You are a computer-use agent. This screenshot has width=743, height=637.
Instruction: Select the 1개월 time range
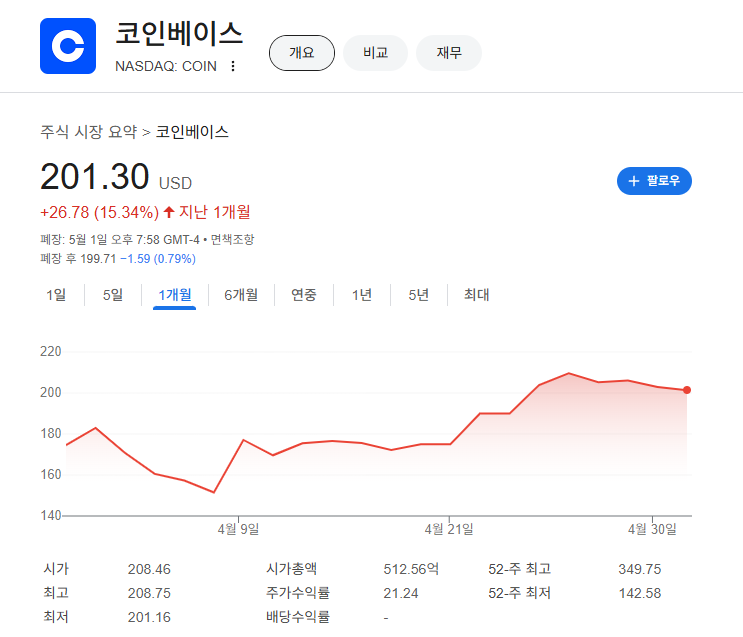[174, 295]
